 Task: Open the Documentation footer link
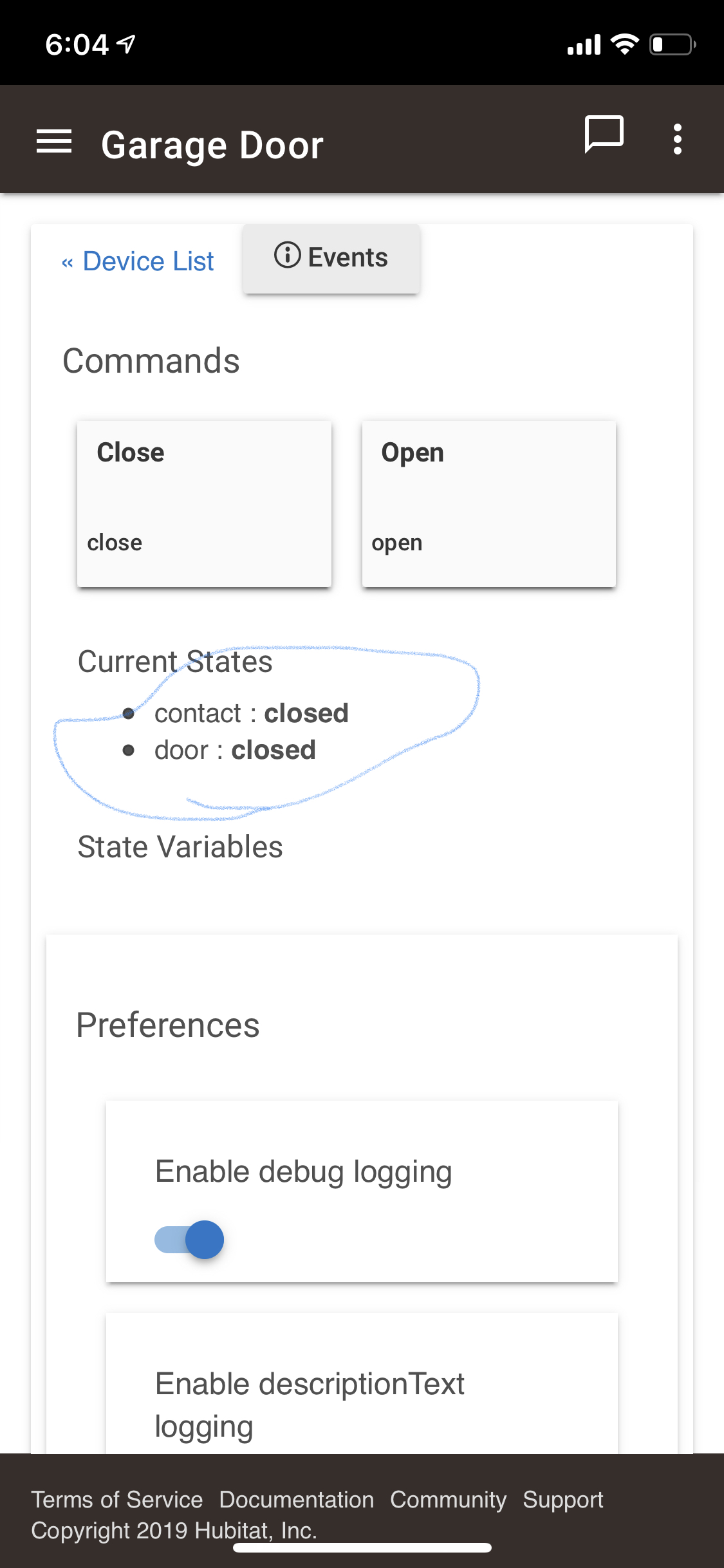click(297, 1500)
